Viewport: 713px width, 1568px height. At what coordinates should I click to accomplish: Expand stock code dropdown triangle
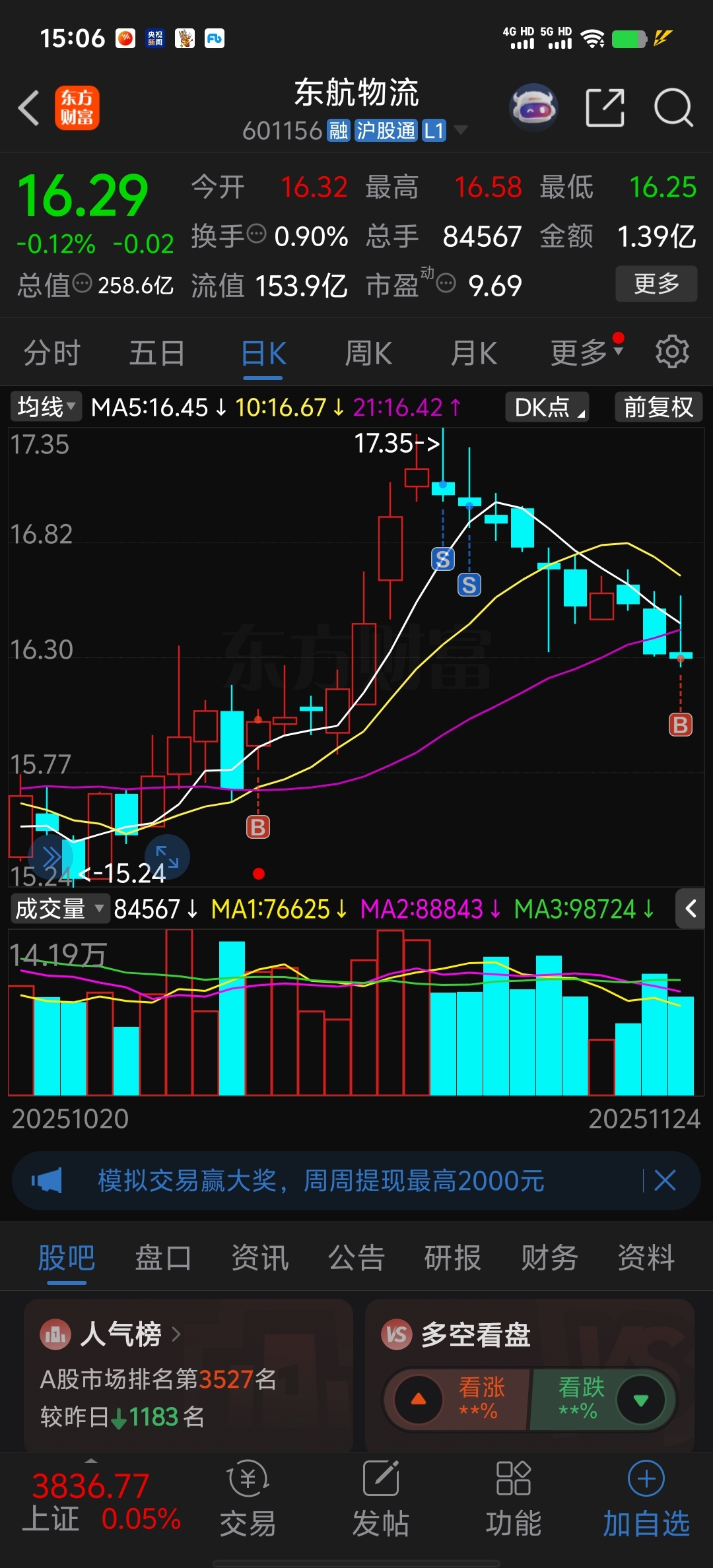[x=461, y=129]
